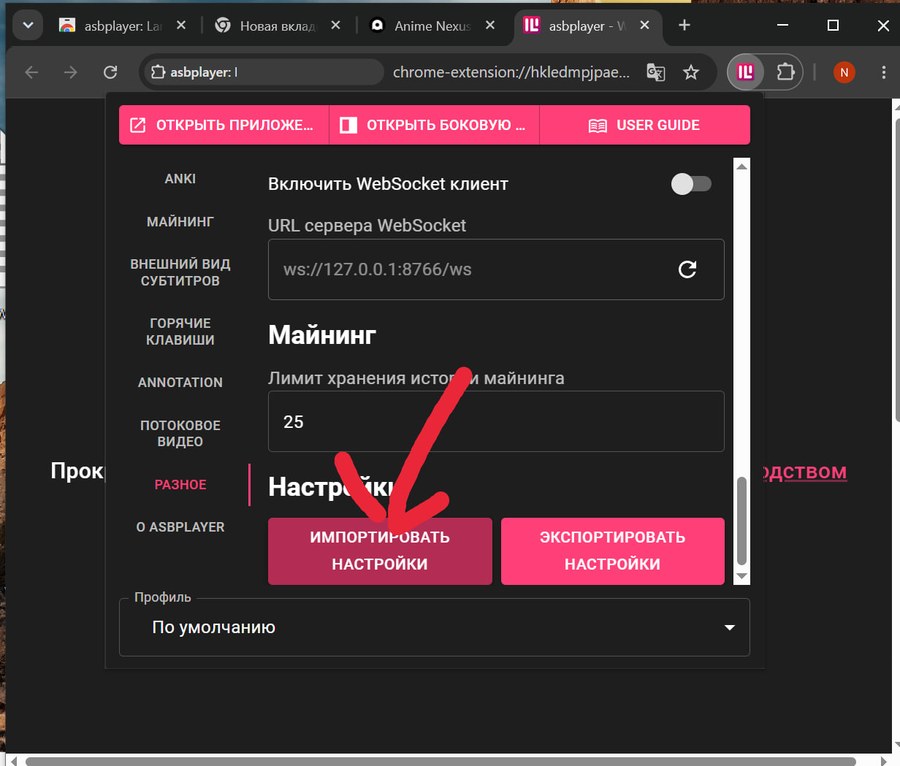Image resolution: width=900 pixels, height=766 pixels.
Task: Go forward to the next page
Action: pyautogui.click(x=71, y=72)
